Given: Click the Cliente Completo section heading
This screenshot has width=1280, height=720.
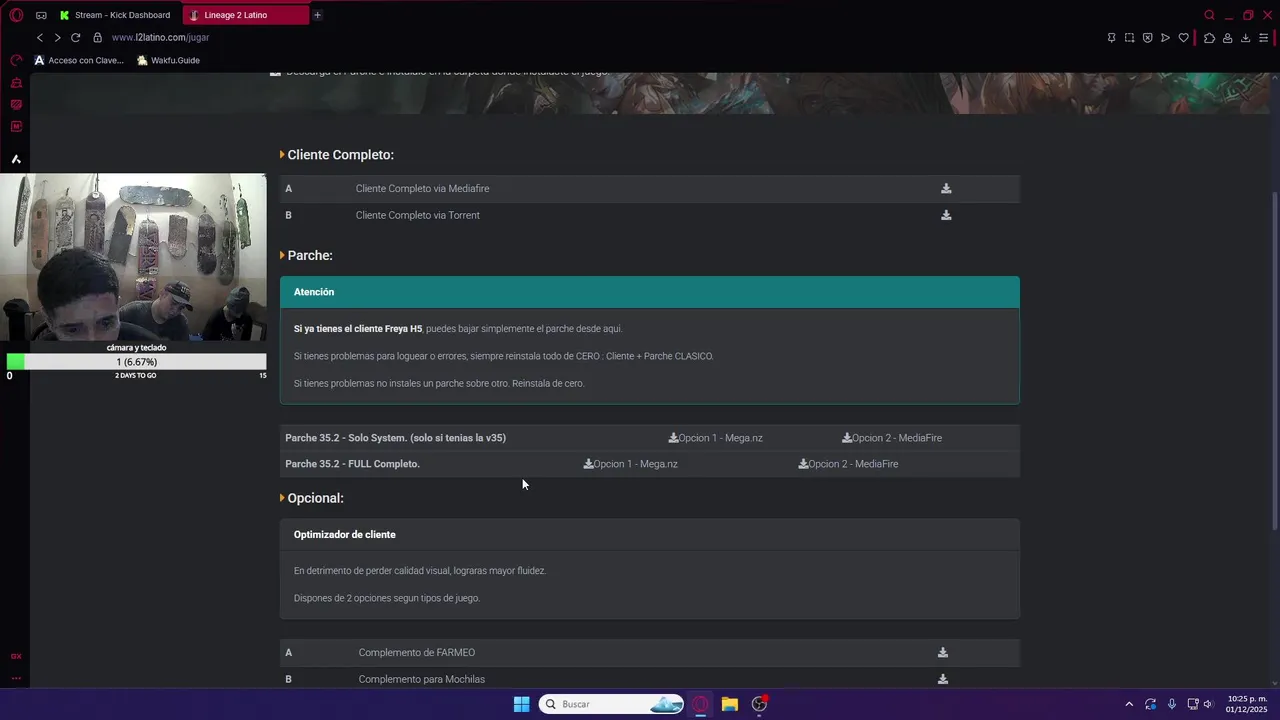Looking at the screenshot, I should 340,155.
